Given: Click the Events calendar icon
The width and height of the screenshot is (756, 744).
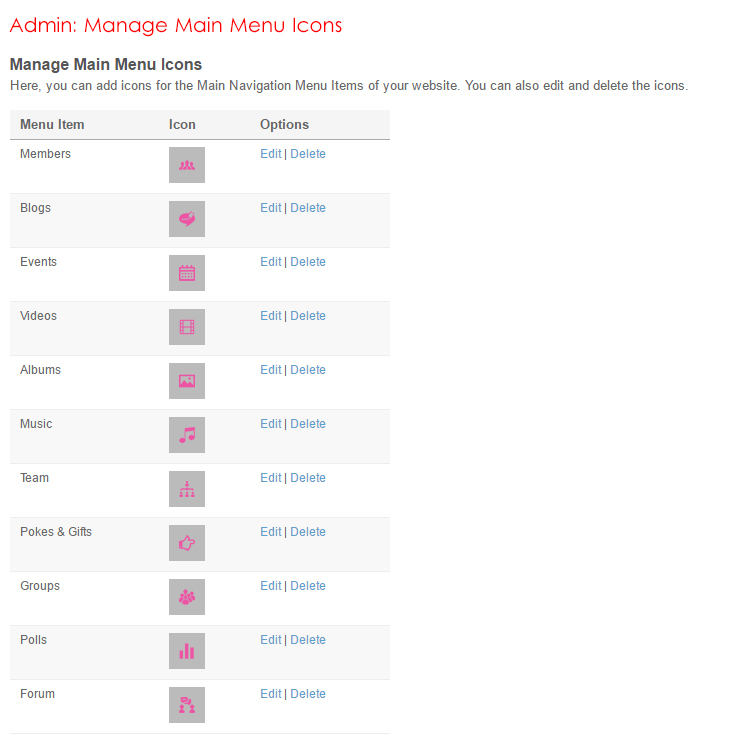Looking at the screenshot, I should (x=187, y=273).
